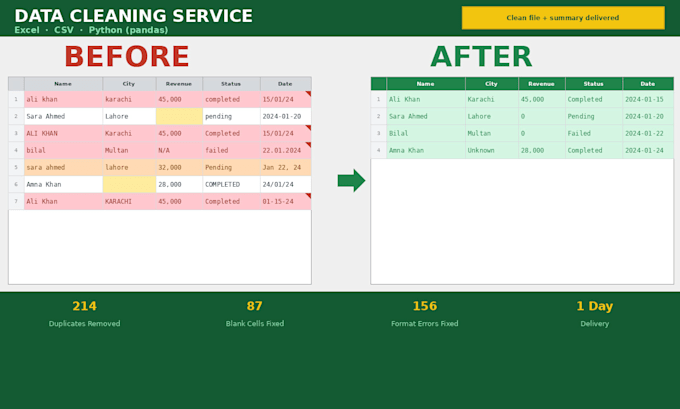The height and width of the screenshot is (409, 680).
Task: Select row number 5 in the Before table
Action: tap(16, 167)
